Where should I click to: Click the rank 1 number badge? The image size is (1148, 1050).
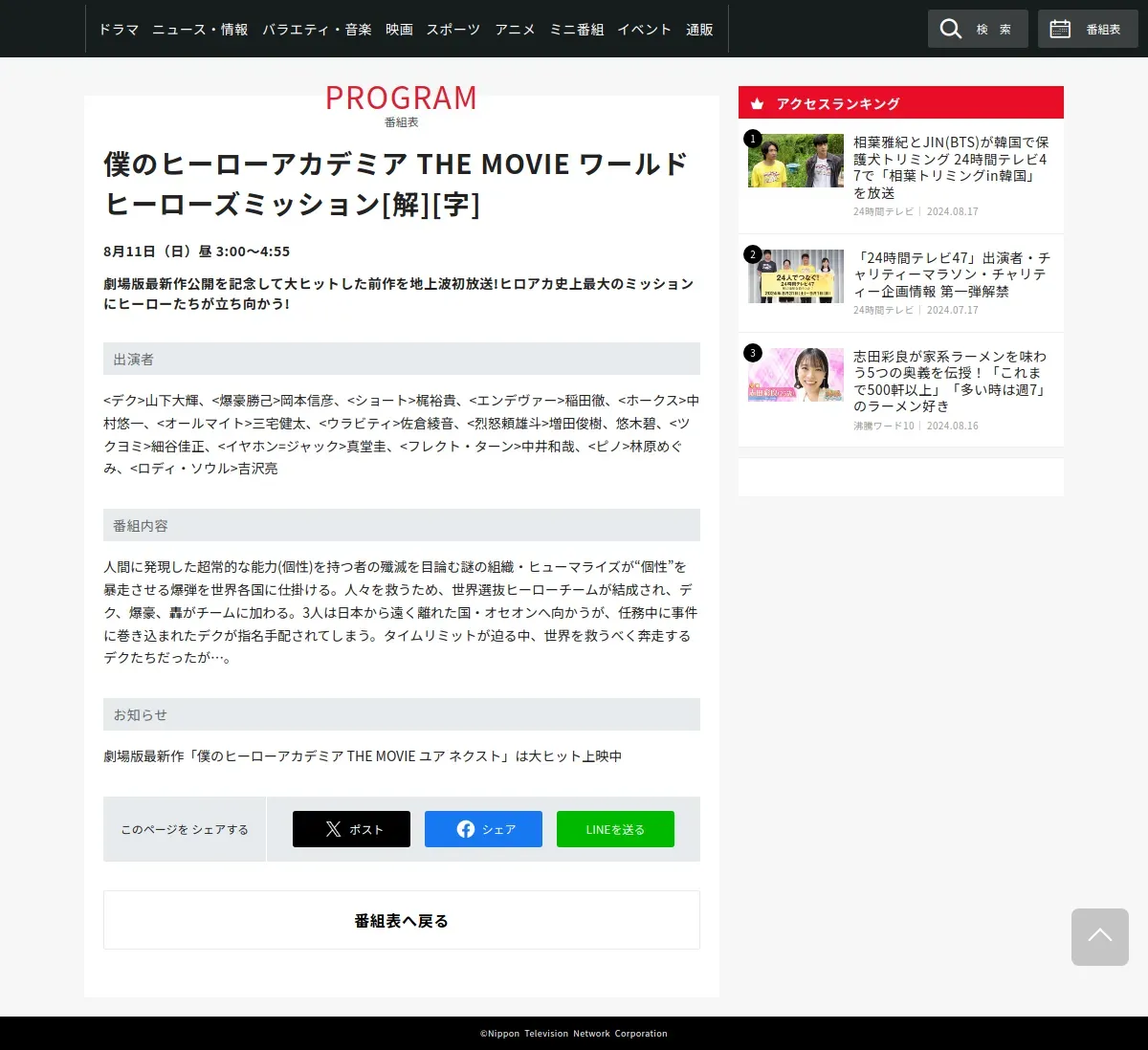753,139
